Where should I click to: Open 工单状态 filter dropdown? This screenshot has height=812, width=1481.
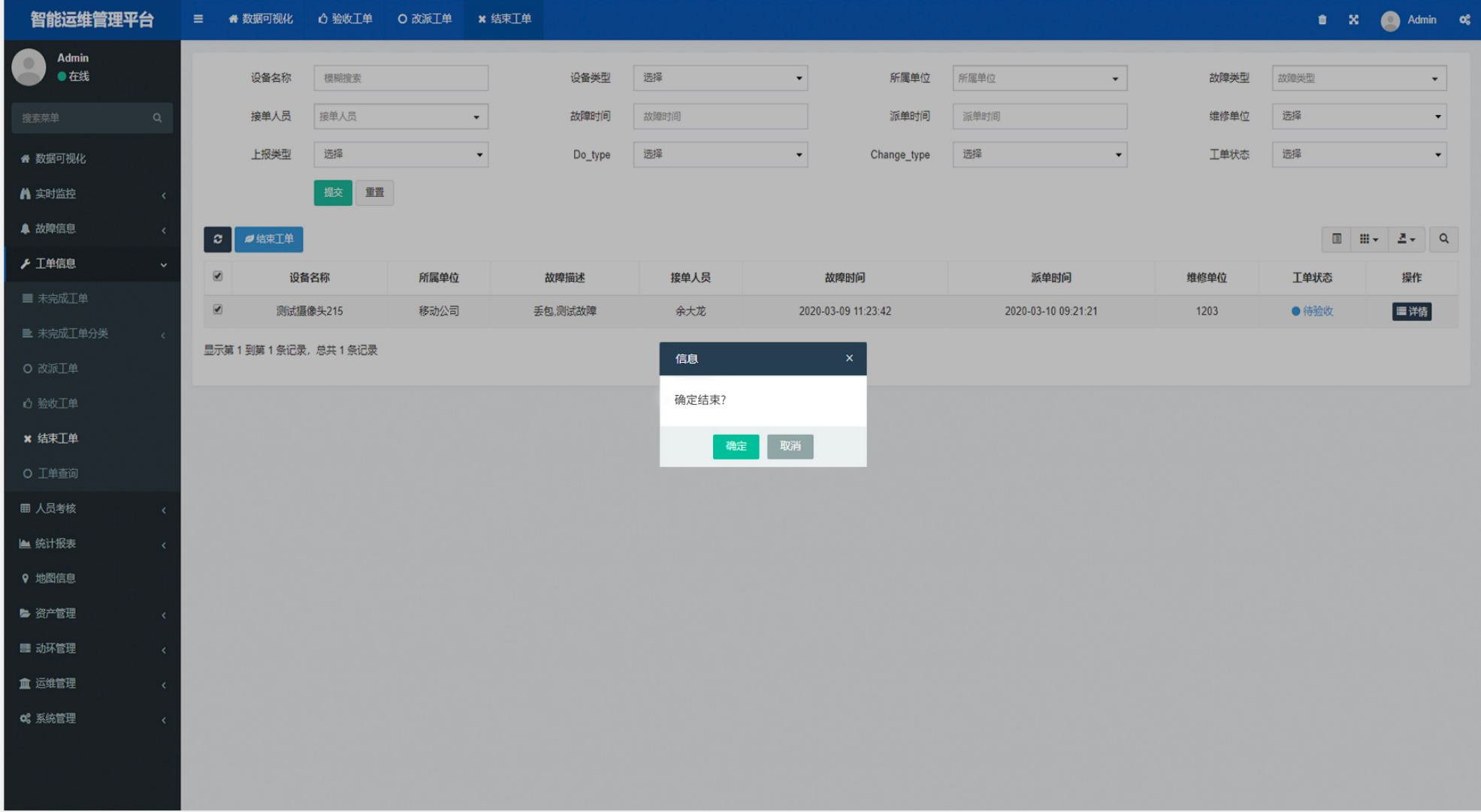click(x=1359, y=155)
